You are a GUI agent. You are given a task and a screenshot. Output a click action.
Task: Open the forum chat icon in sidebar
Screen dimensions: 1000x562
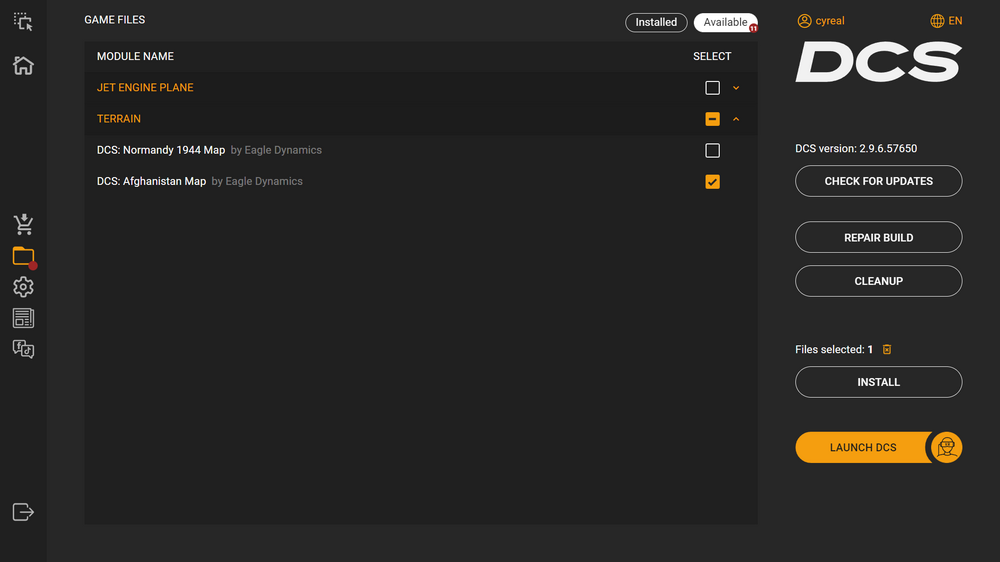pos(23,349)
